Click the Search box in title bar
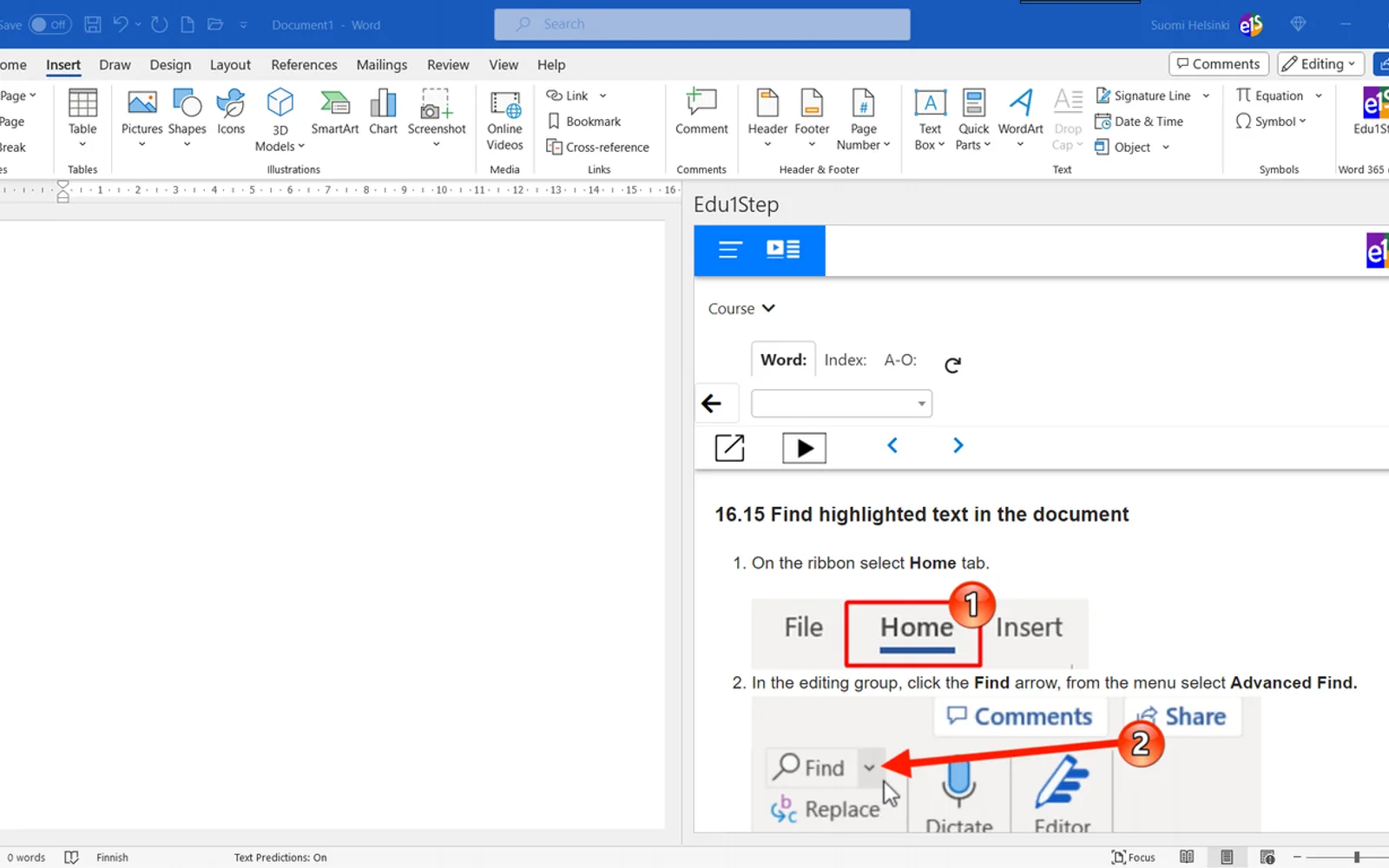This screenshot has height=868, width=1389. click(x=702, y=24)
